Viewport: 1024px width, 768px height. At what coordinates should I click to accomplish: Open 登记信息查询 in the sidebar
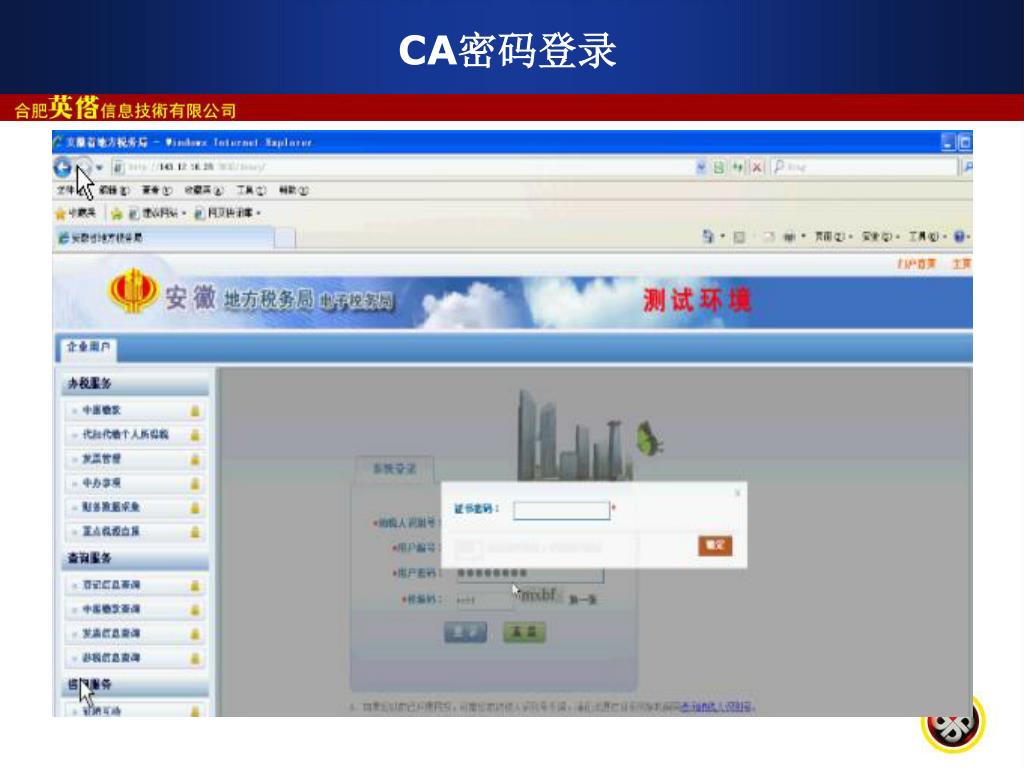[x=111, y=584]
